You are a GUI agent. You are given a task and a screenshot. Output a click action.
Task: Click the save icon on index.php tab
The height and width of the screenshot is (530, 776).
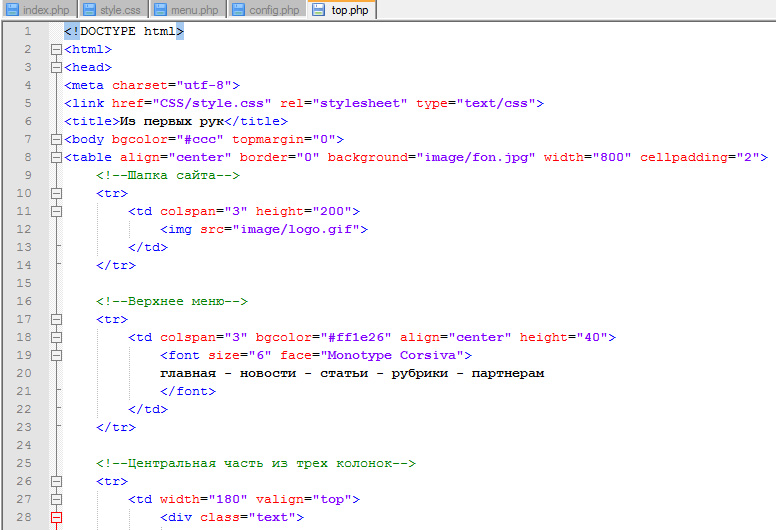pos(13,10)
